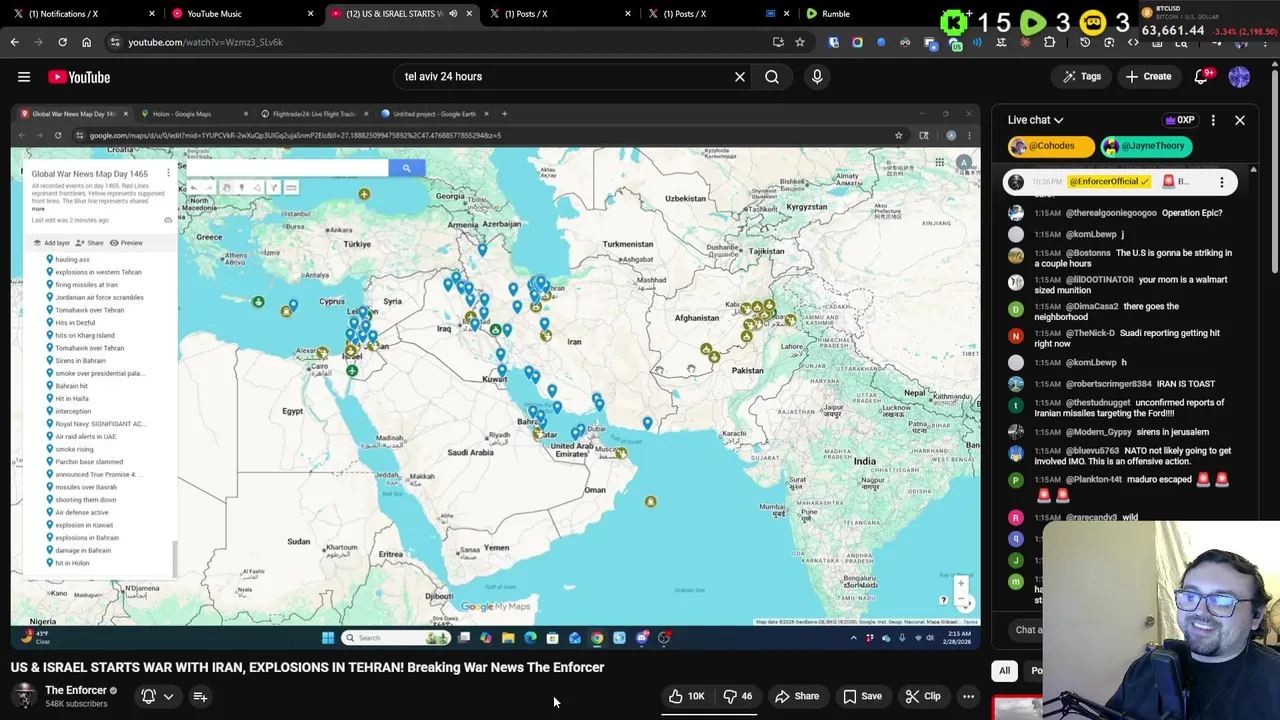Select 'hit in Holon' map layer item
The height and width of the screenshot is (720, 1280).
click(72, 563)
